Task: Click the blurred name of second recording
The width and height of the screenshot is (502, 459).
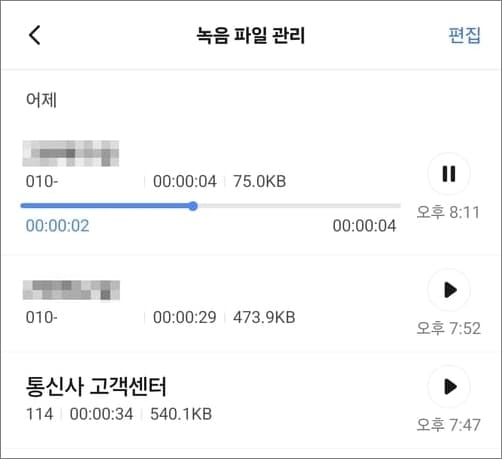Action: 71,290
